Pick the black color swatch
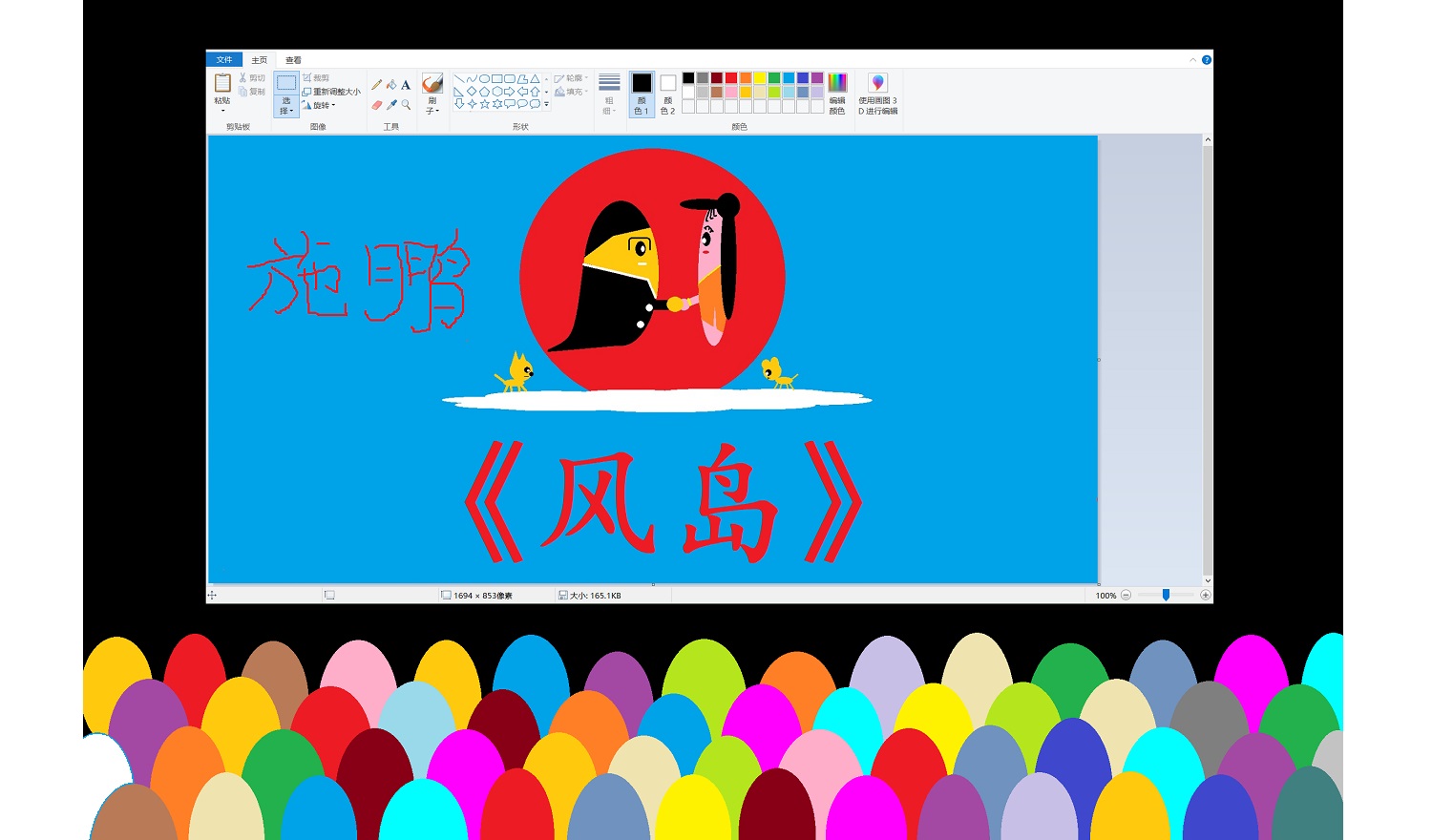 click(x=688, y=78)
